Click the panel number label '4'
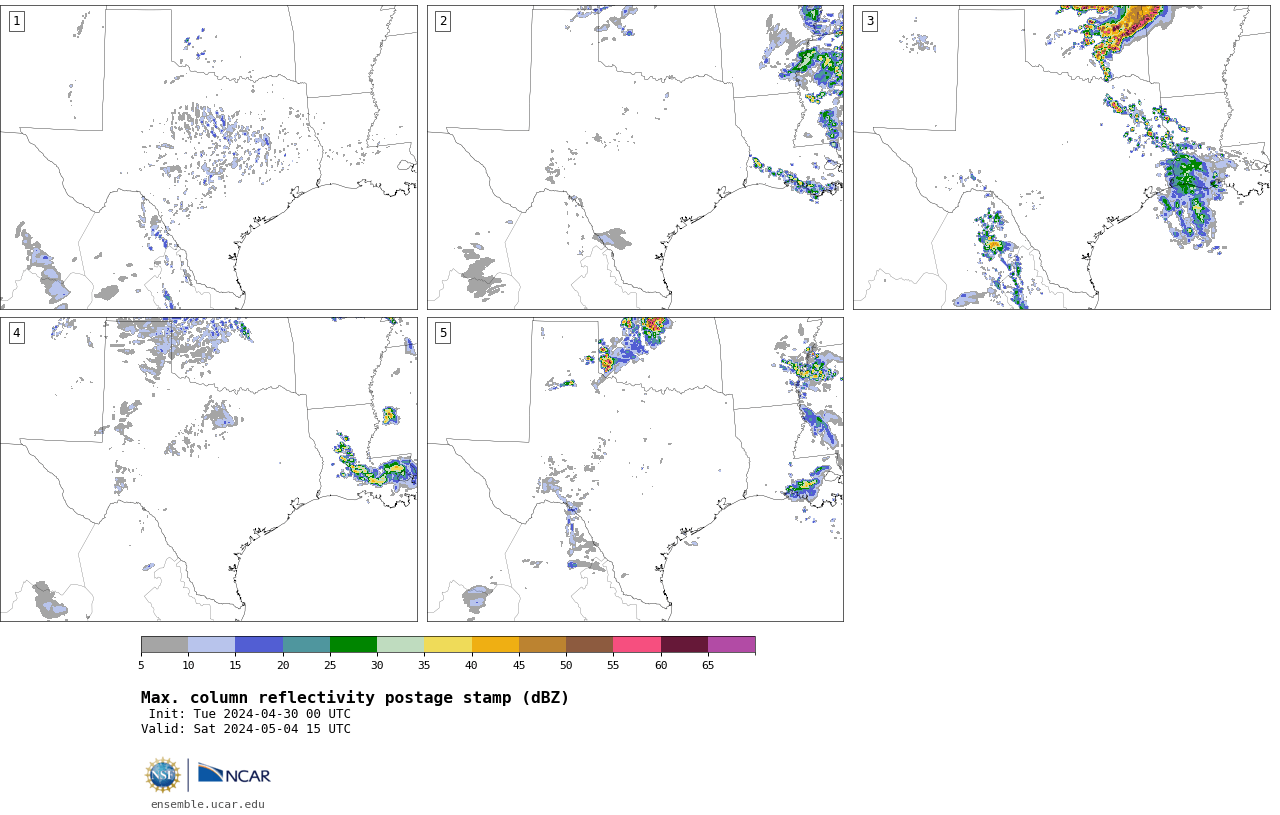 16,333
